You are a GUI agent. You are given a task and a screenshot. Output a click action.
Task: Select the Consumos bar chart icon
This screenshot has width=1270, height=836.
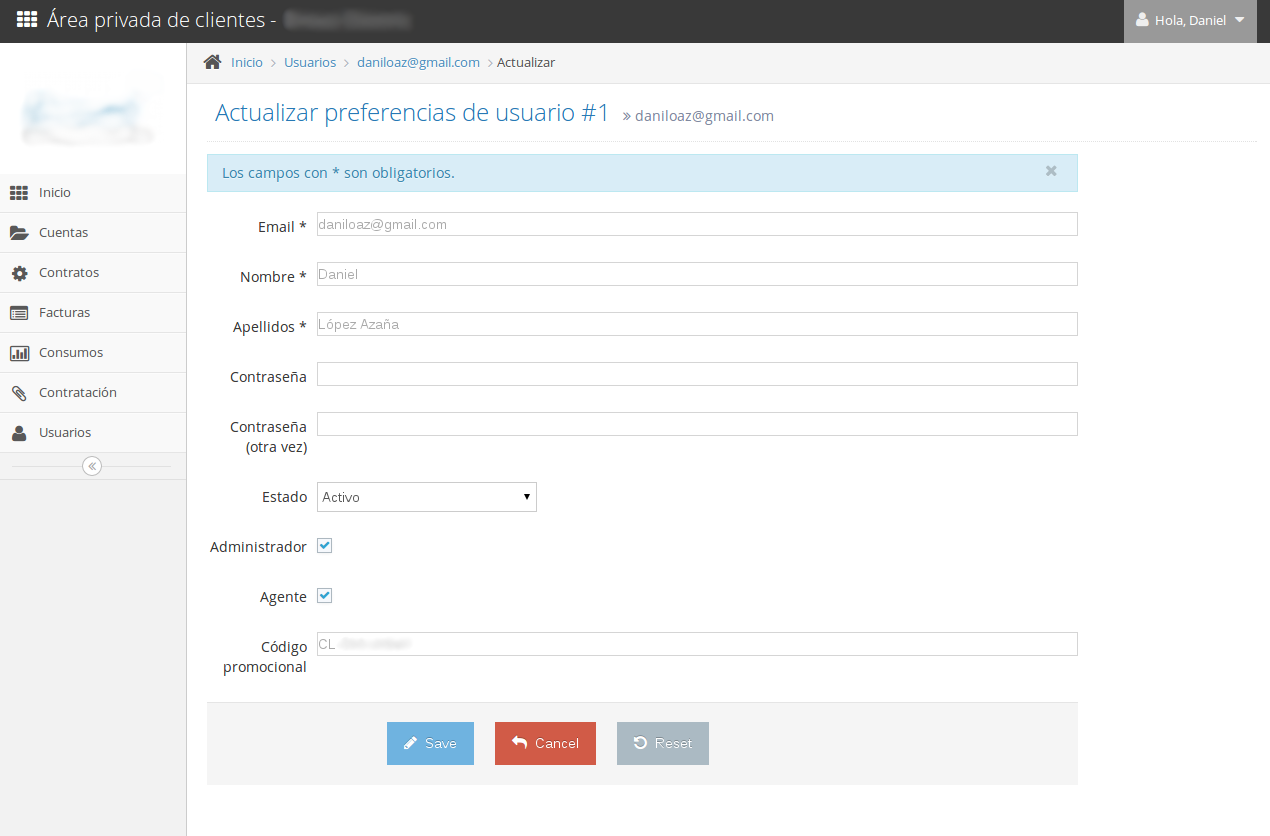pyautogui.click(x=21, y=352)
